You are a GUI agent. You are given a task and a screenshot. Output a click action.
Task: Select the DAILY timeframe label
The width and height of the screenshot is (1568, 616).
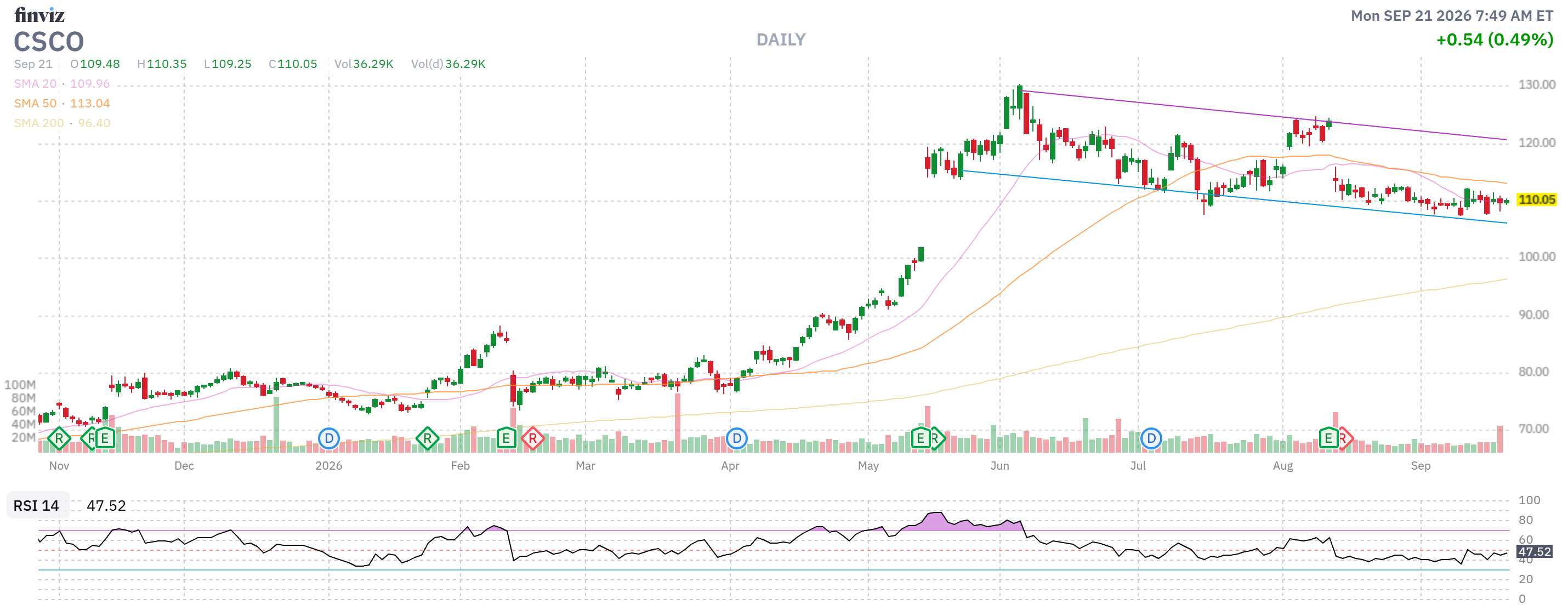pyautogui.click(x=781, y=40)
